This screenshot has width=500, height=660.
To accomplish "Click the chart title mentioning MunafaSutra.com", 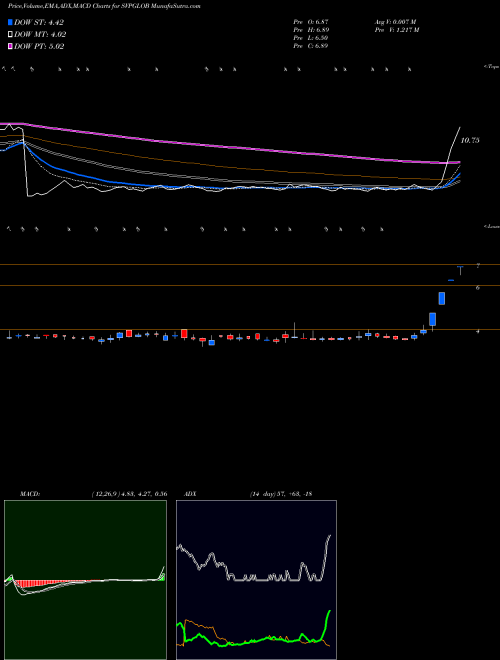I will point(104,6).
